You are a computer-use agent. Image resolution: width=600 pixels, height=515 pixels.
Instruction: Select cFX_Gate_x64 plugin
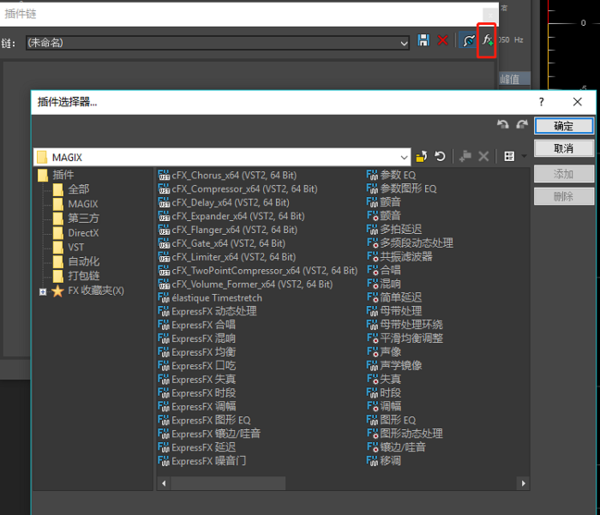pyautogui.click(x=222, y=243)
